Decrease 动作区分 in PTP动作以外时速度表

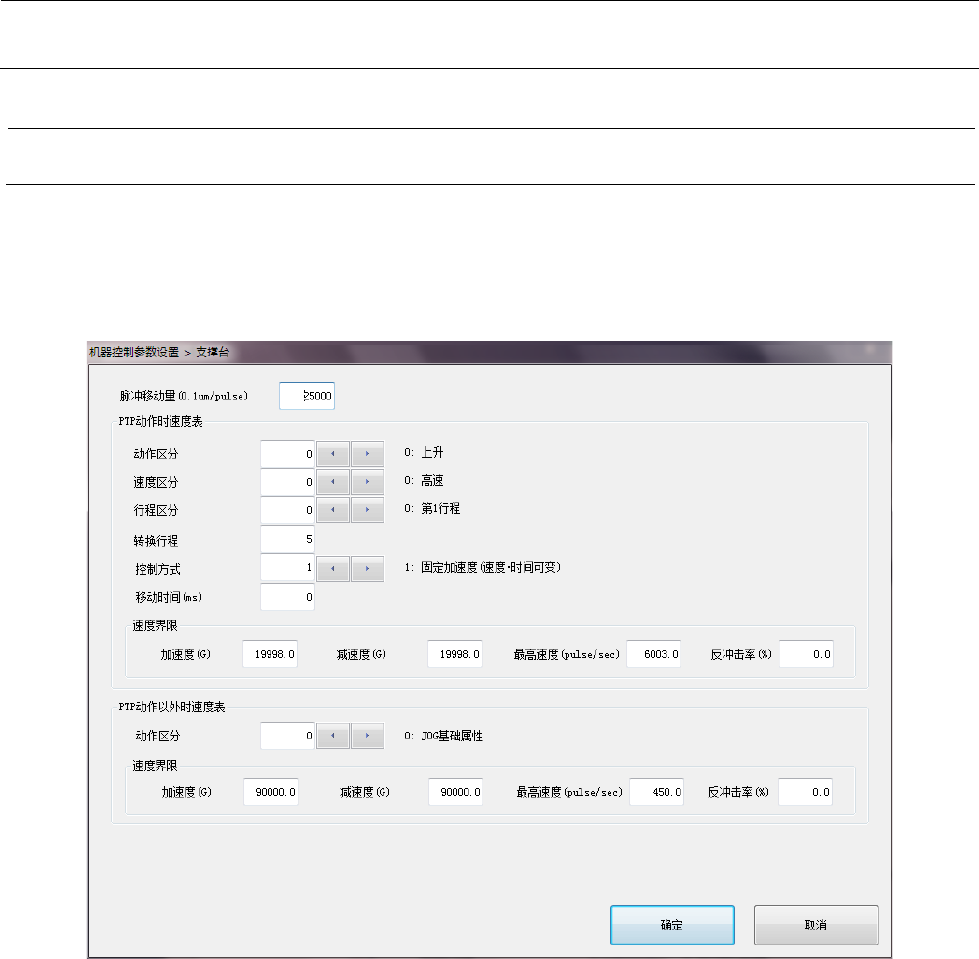click(333, 735)
